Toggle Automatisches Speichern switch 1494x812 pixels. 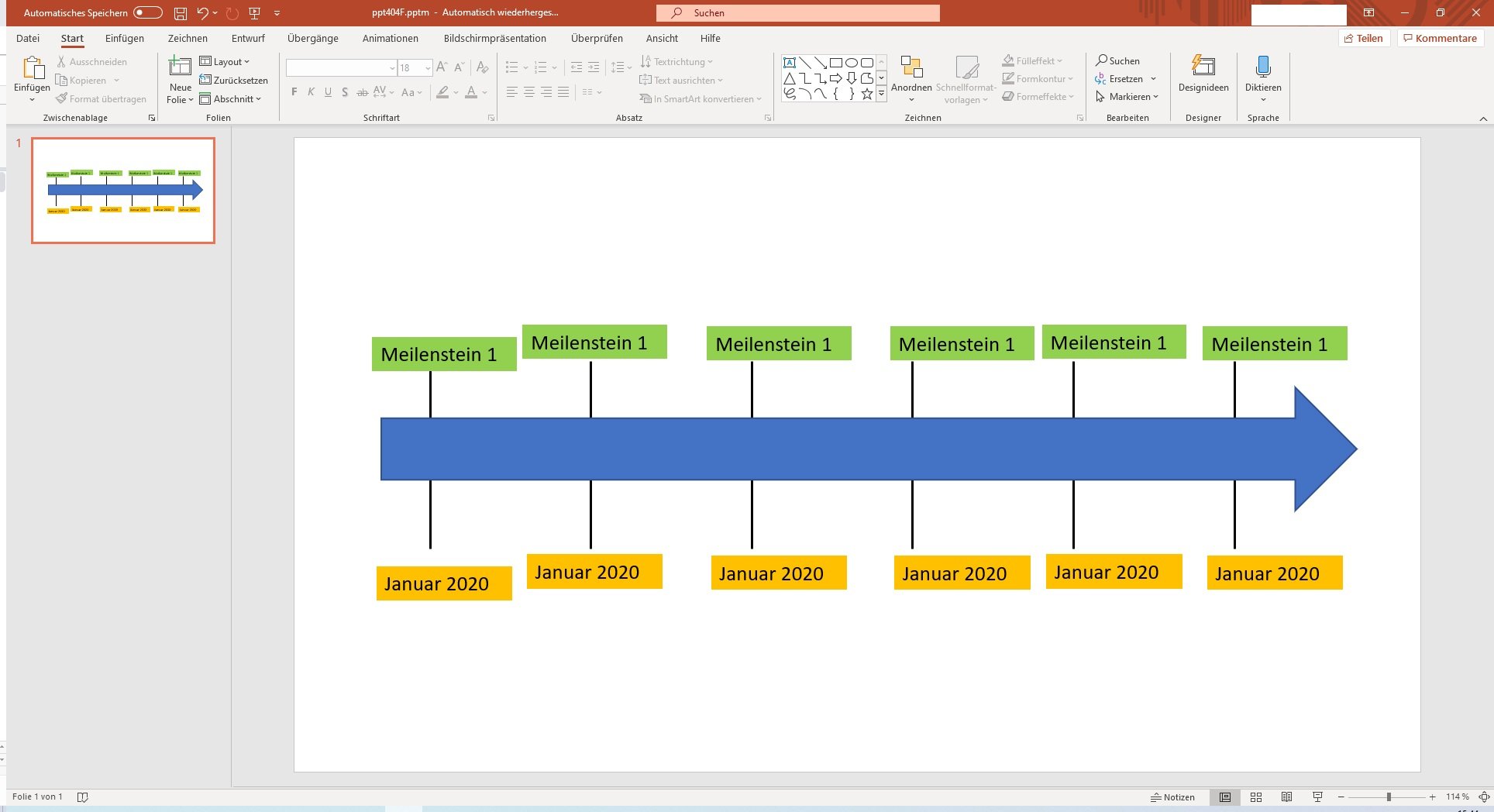pyautogui.click(x=147, y=12)
